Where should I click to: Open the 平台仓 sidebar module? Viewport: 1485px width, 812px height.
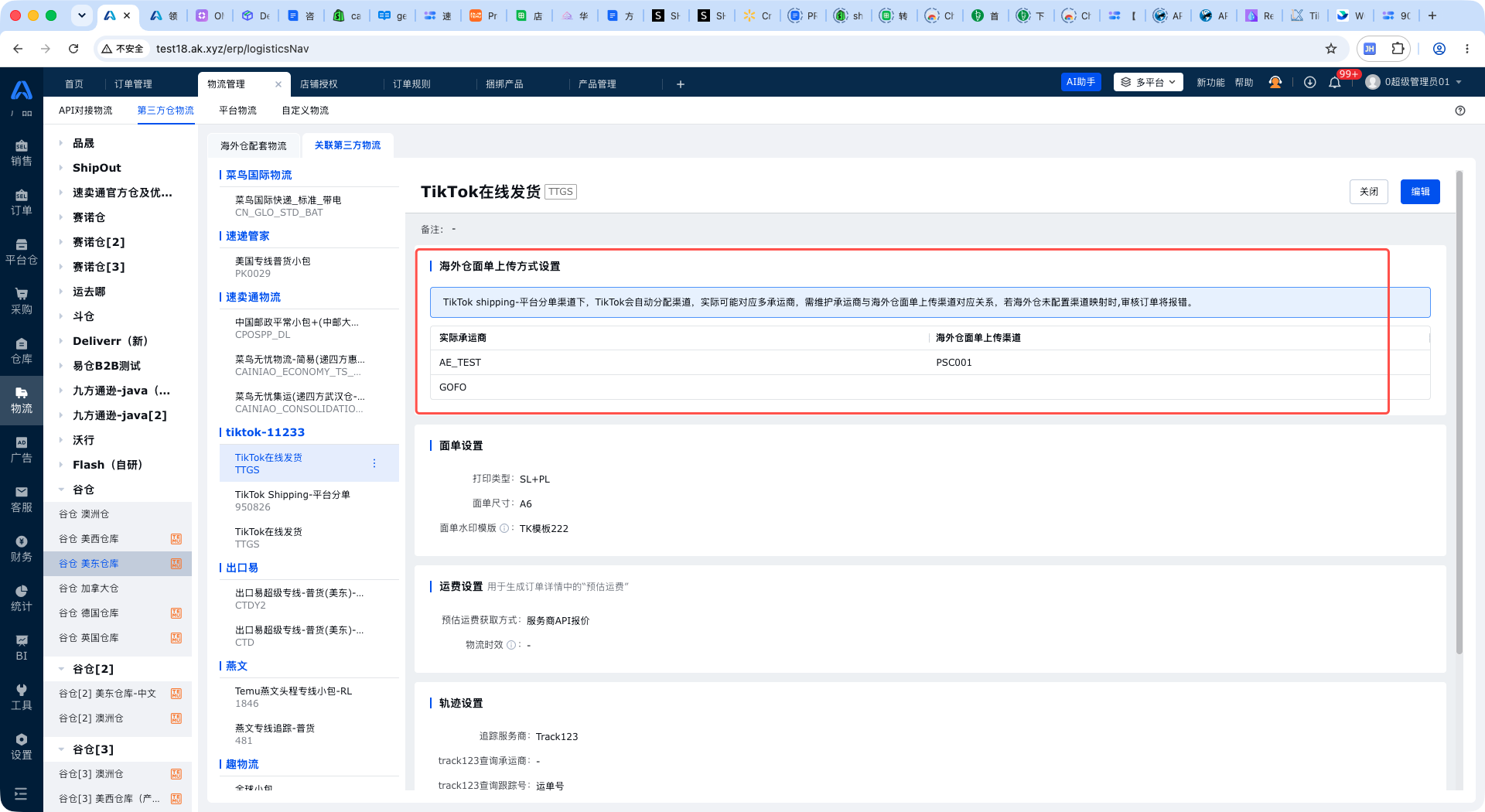pyautogui.click(x=22, y=252)
